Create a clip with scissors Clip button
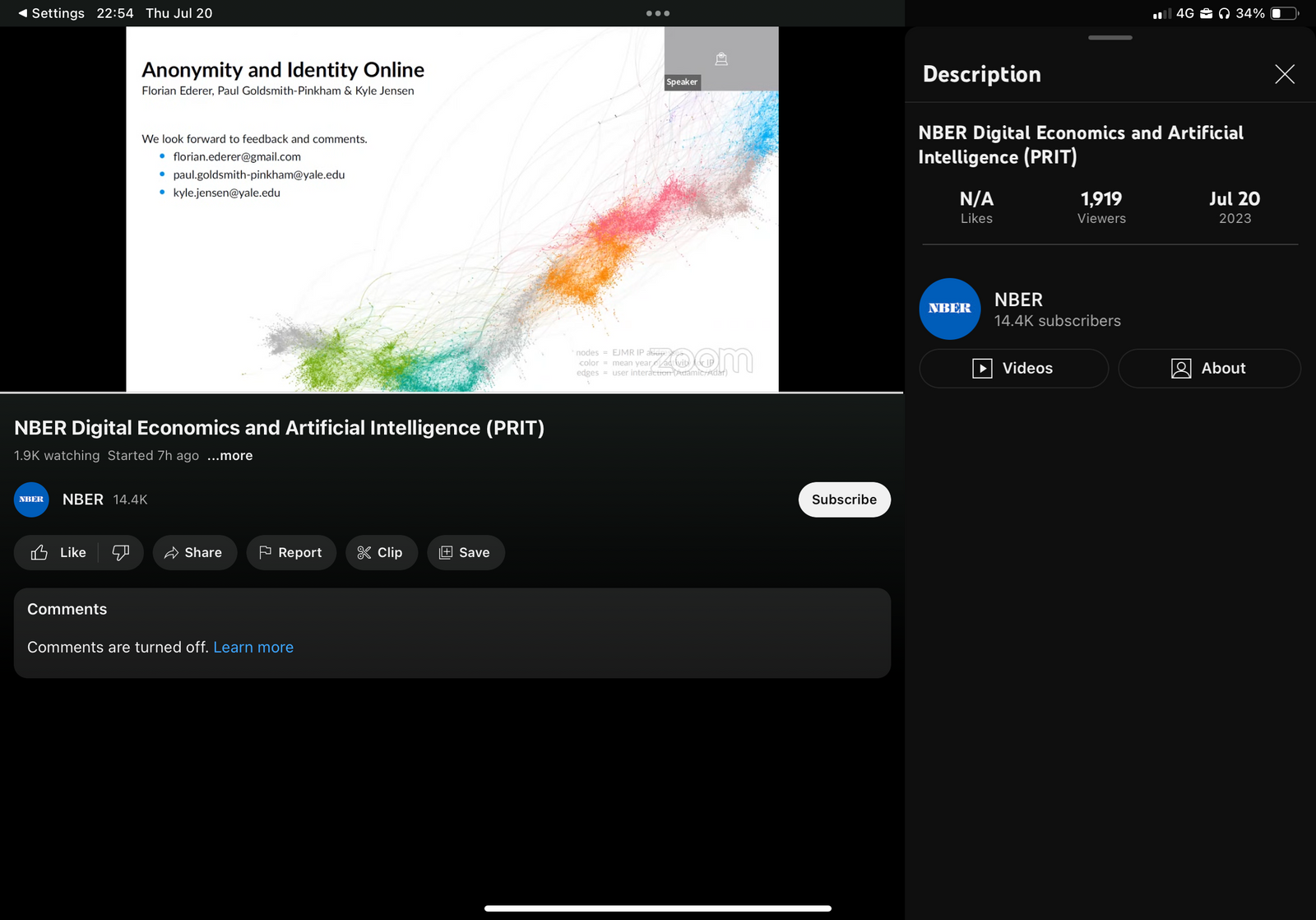 coord(381,552)
